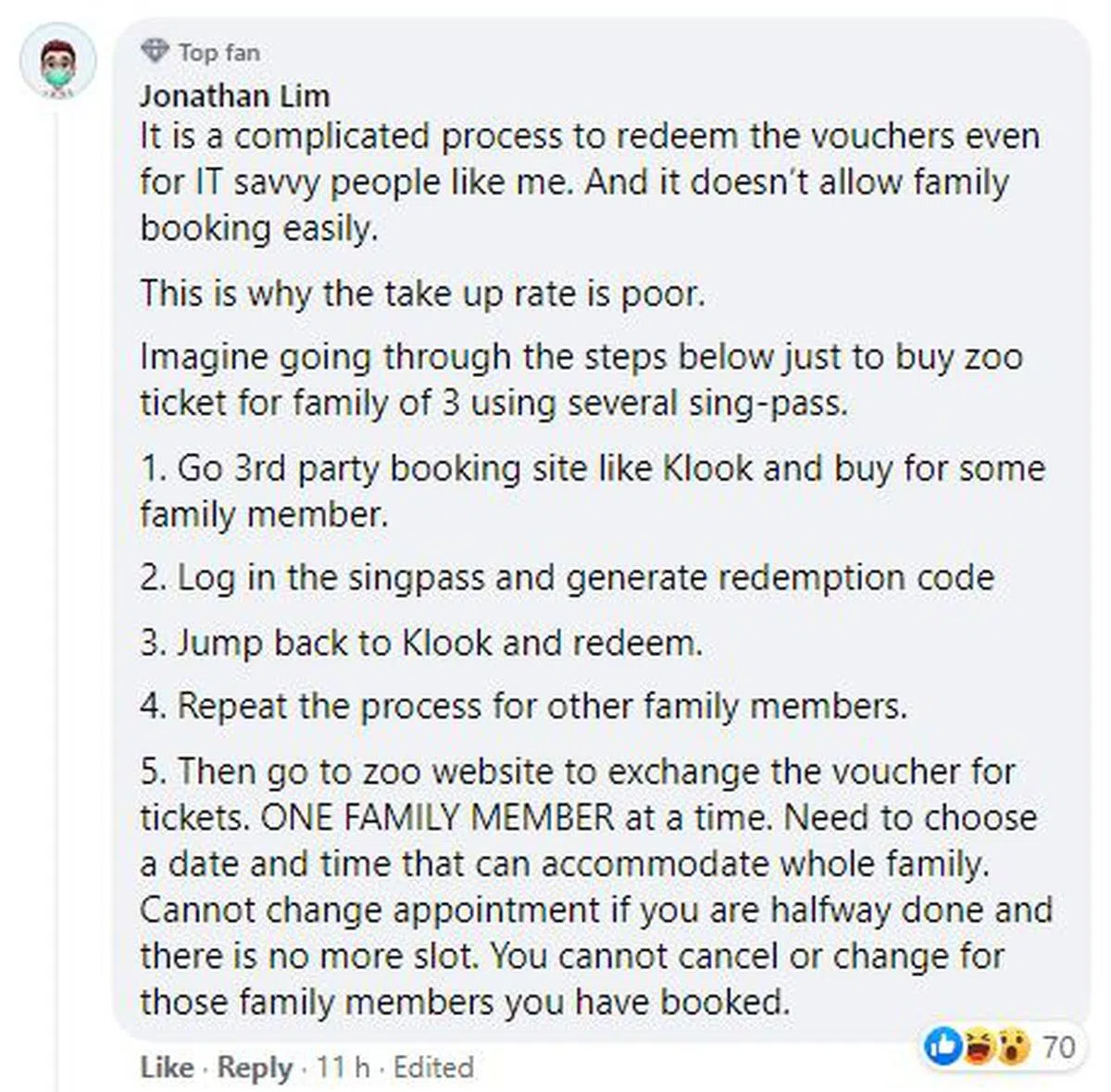
Task: Click step 3 "Jump back to Klook and redeem"
Action: pos(421,642)
